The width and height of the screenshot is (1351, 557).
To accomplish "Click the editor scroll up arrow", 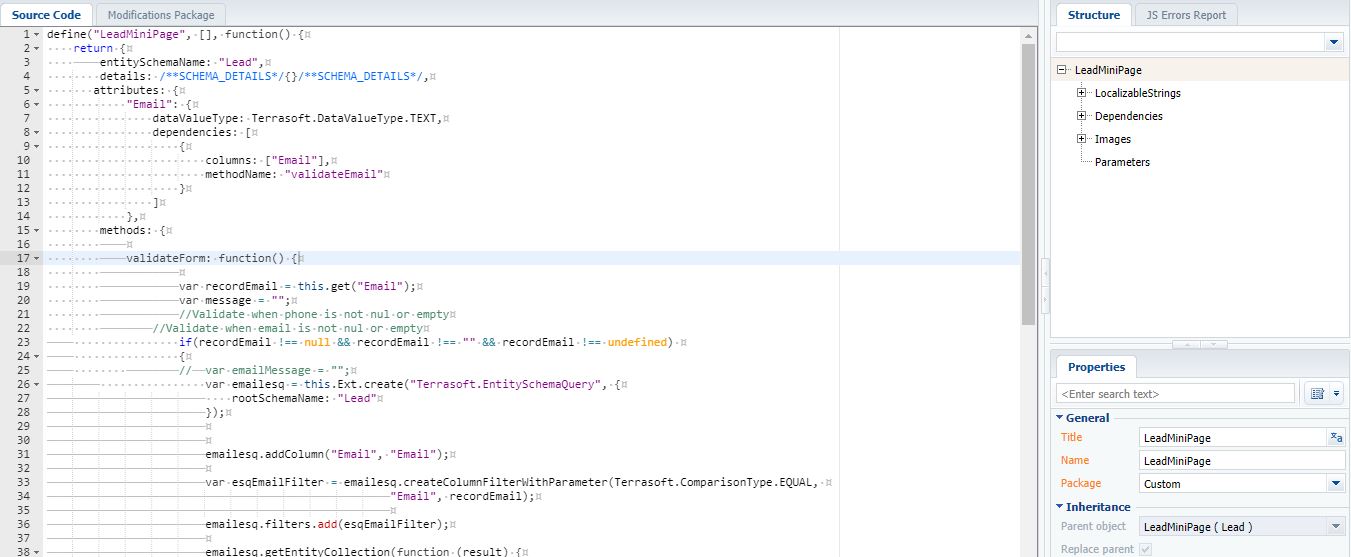I will point(1029,36).
